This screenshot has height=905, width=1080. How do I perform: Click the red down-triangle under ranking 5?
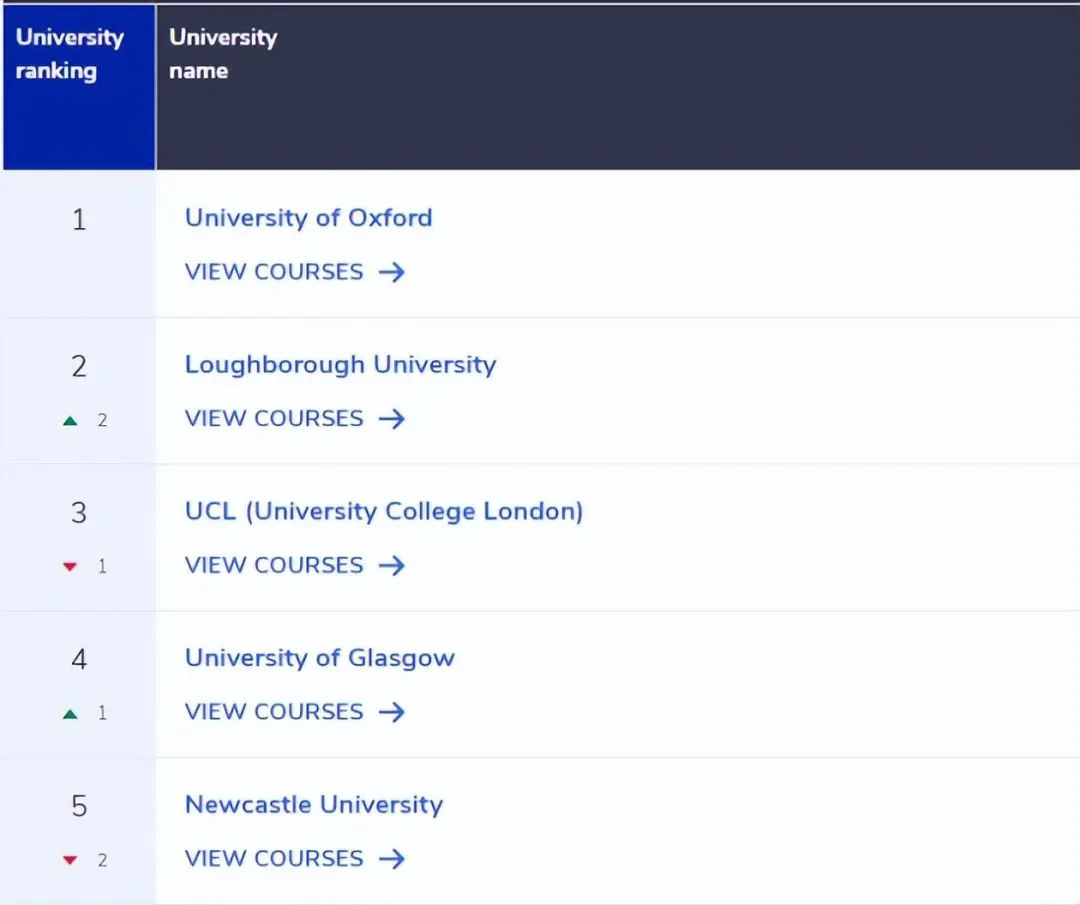[70, 860]
